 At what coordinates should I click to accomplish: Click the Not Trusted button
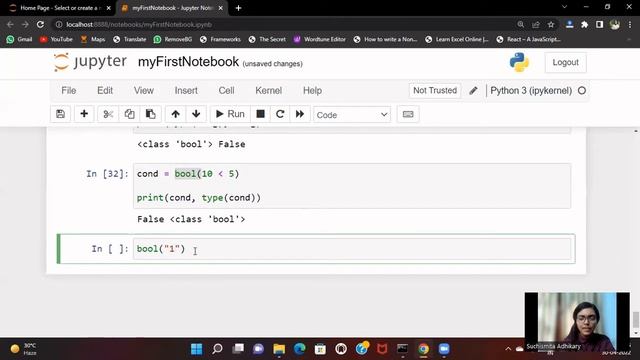coord(435,91)
